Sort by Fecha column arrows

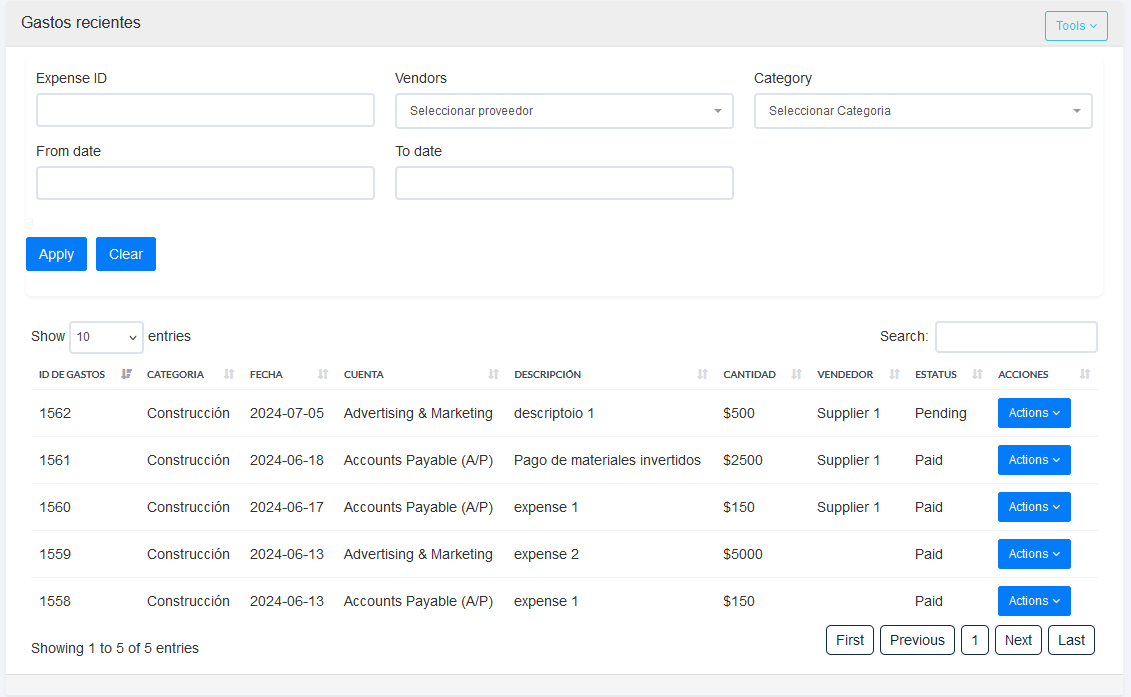323,374
